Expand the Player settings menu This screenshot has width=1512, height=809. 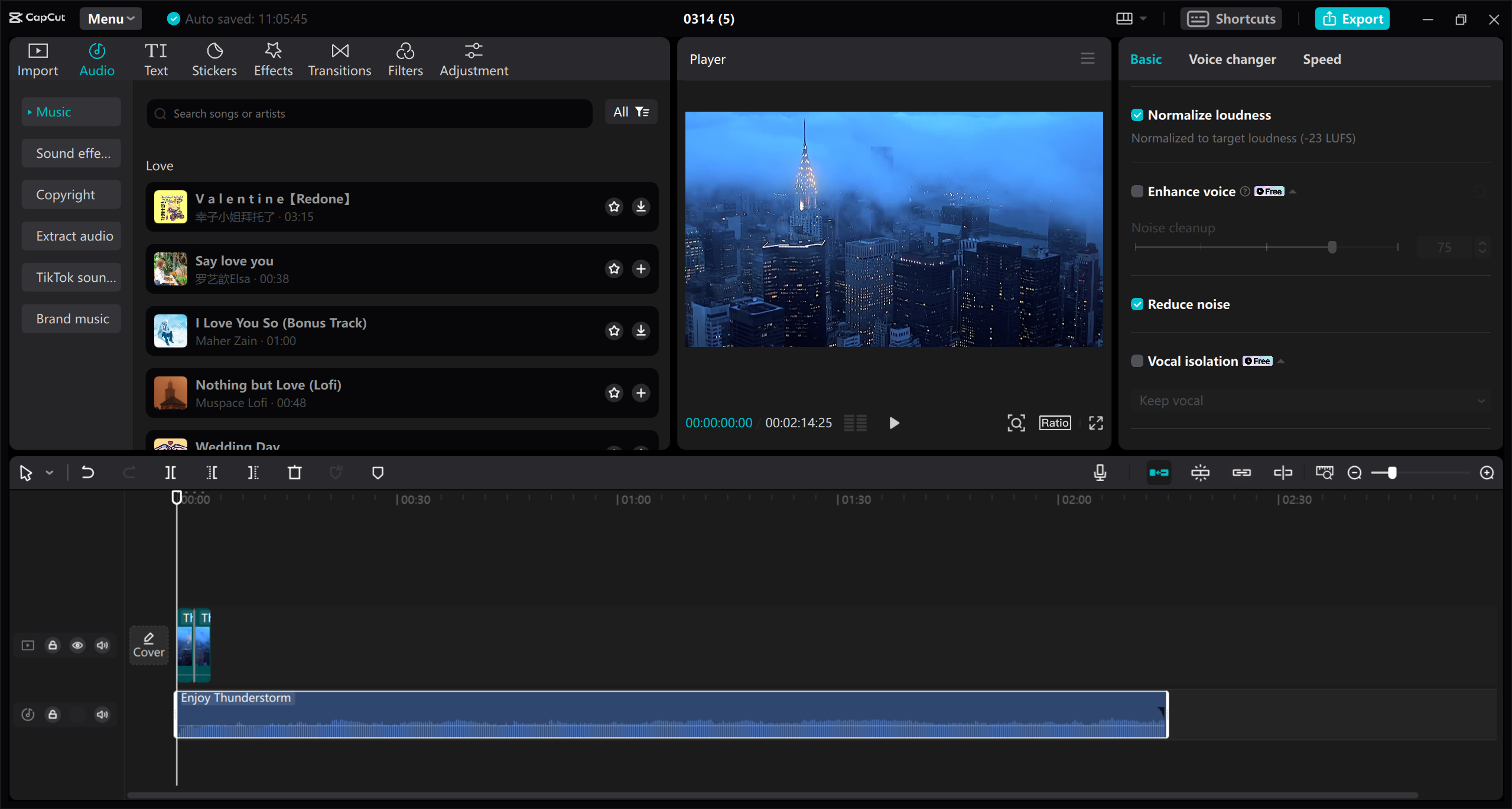(1088, 58)
